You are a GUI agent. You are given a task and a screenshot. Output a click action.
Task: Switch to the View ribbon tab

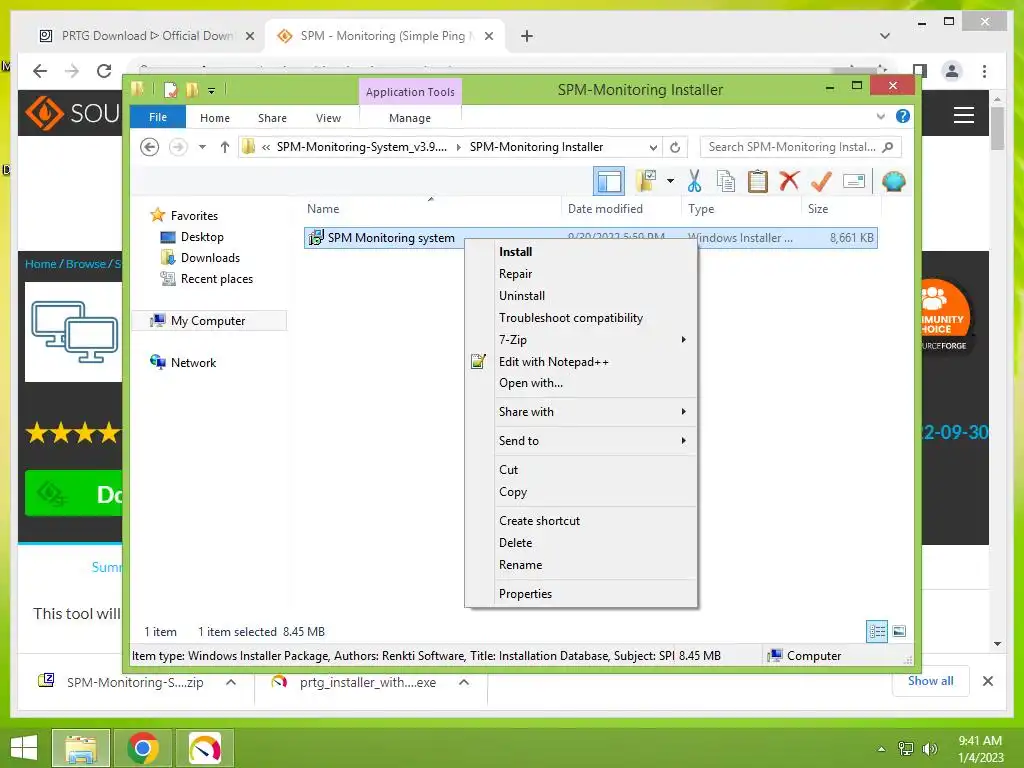[328, 118]
